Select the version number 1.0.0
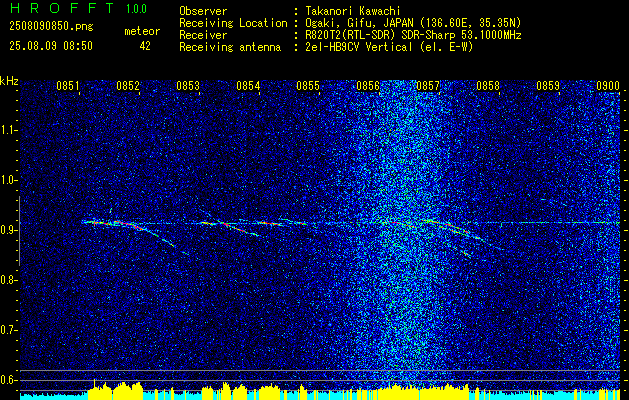The width and height of the screenshot is (629, 400). pos(136,9)
